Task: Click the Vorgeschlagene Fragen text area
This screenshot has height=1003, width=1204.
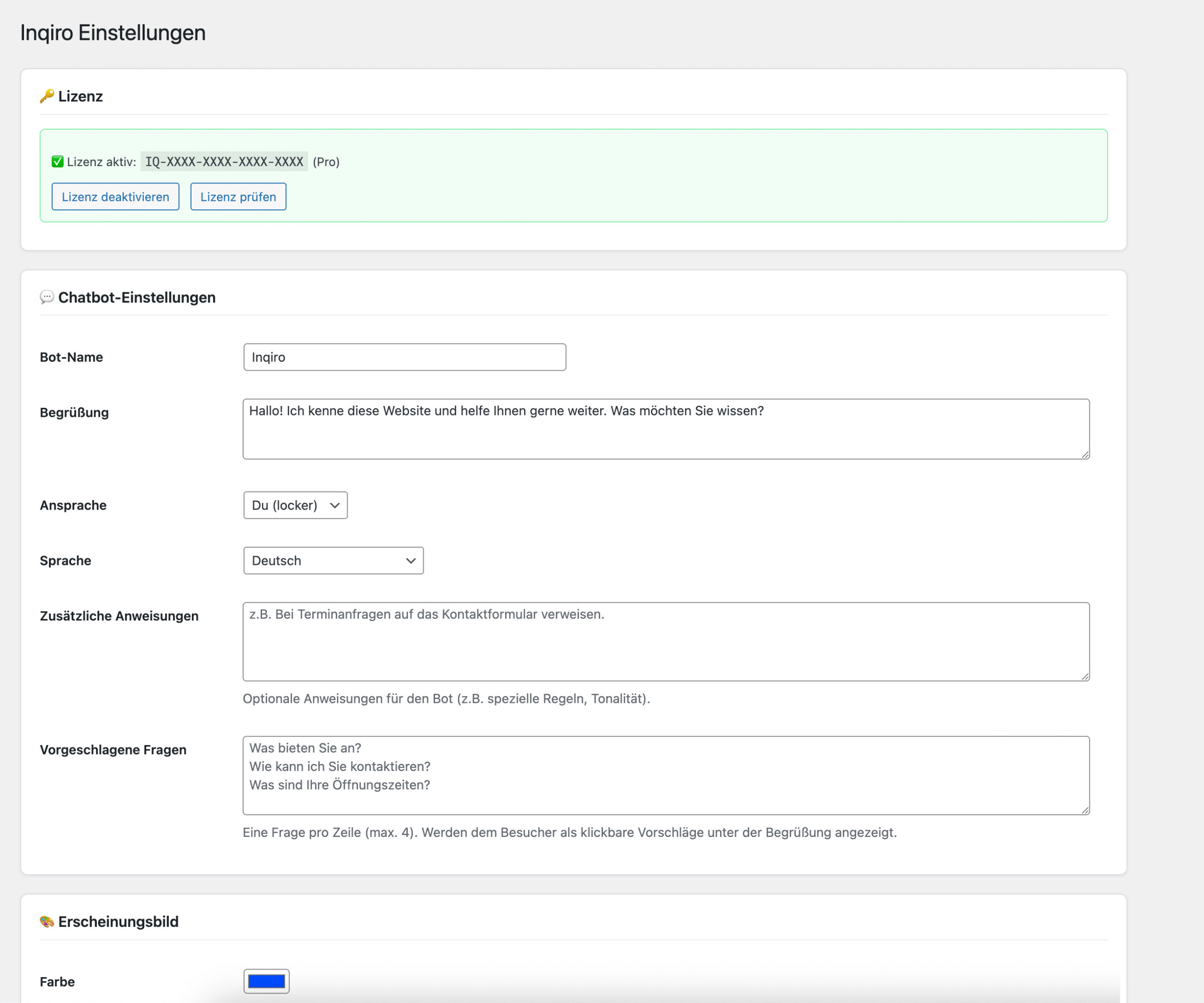Action: point(665,775)
